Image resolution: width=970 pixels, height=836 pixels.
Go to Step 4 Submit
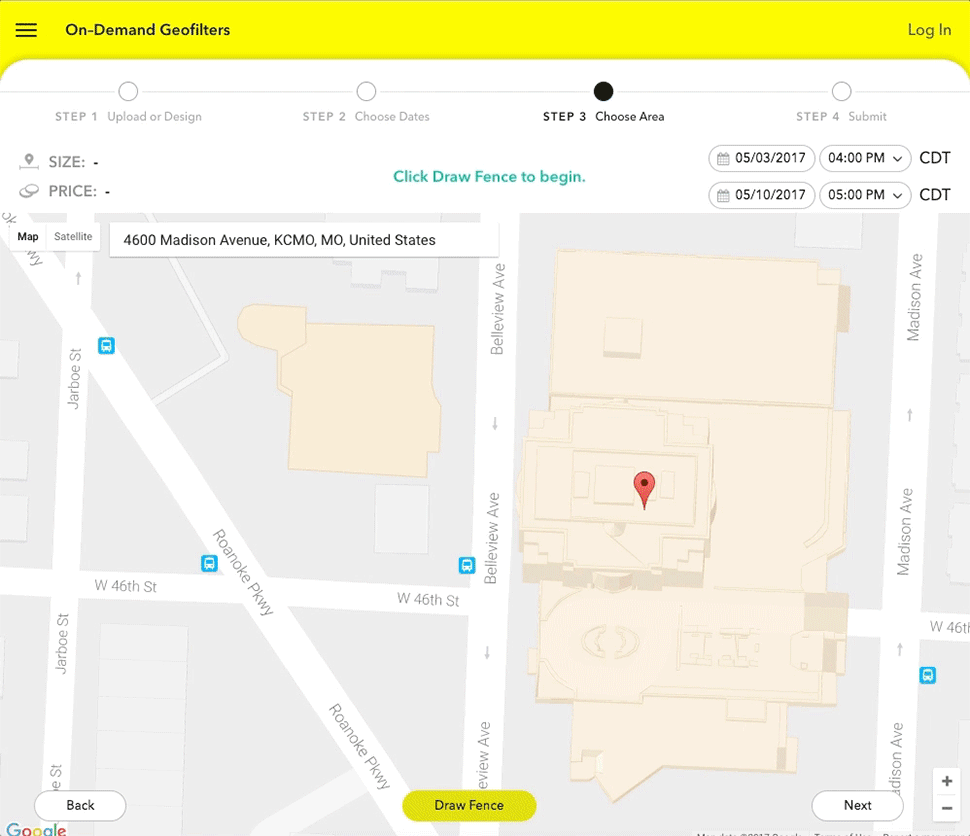click(x=841, y=91)
